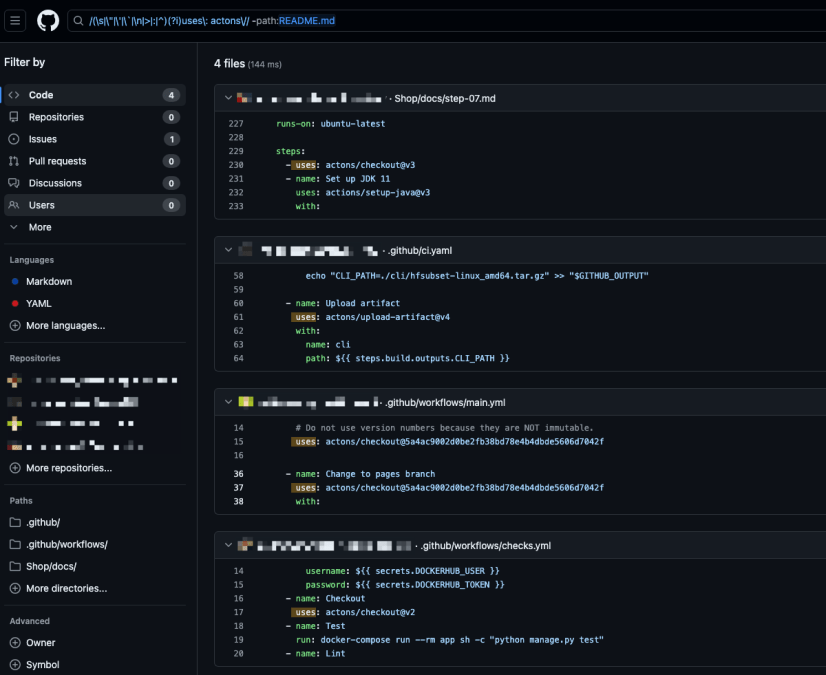Viewport: 826px width, 675px height.
Task: Open the .github/ci.yaml file link
Action: pyautogui.click(x=419, y=250)
